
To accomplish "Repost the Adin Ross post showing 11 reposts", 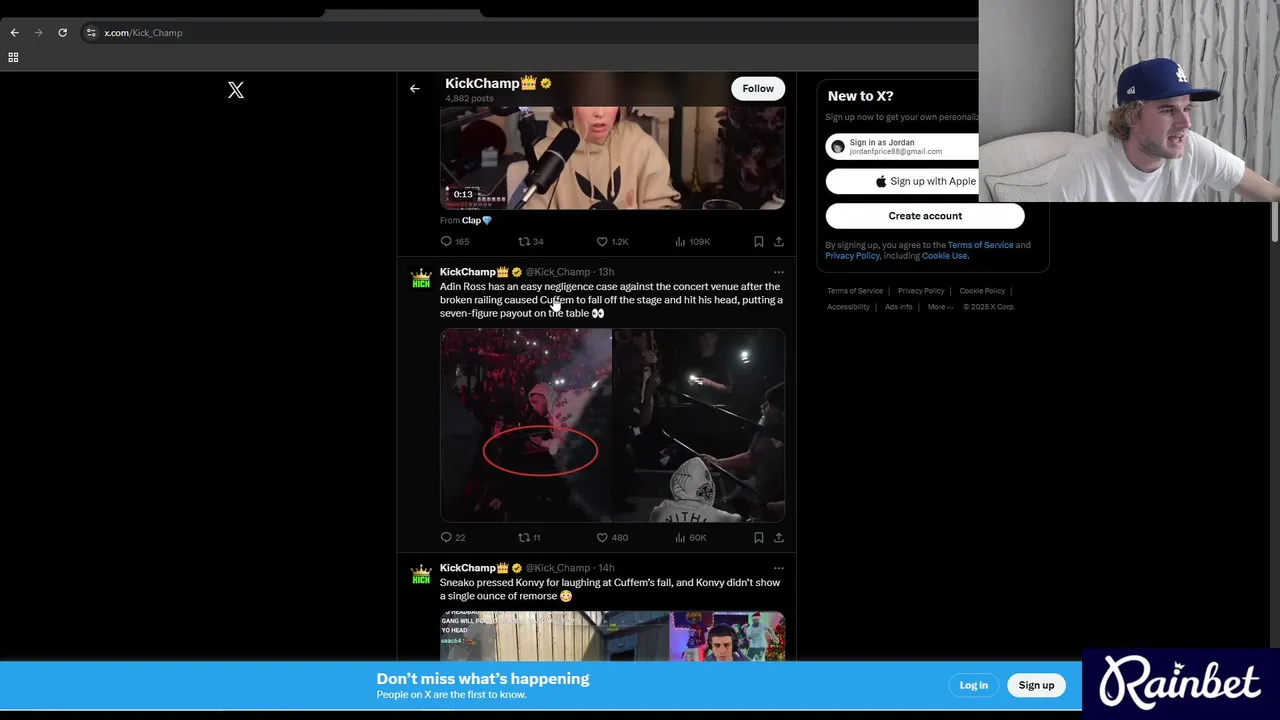I will [x=529, y=537].
